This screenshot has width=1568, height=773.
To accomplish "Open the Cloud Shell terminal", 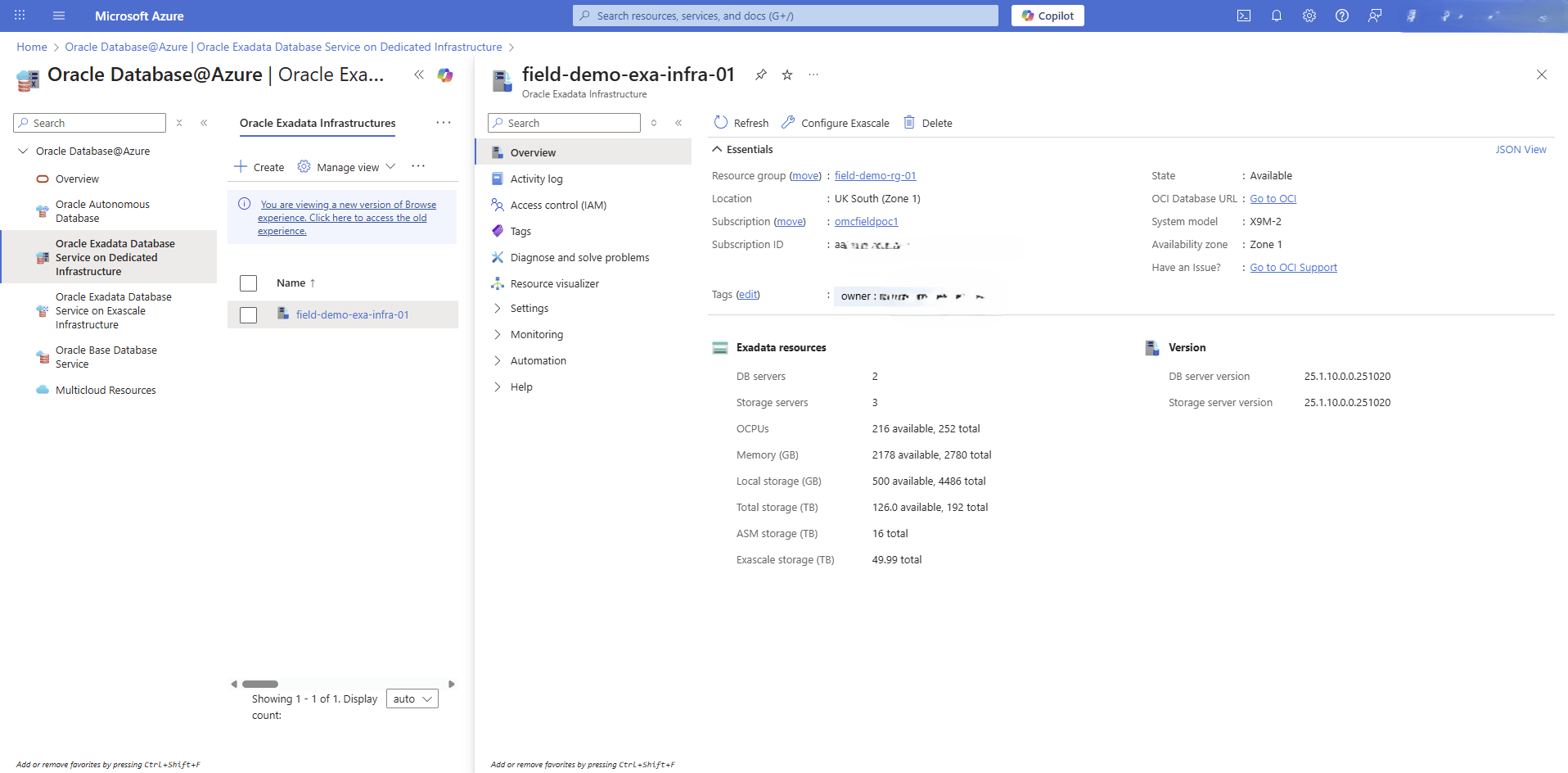I will [1245, 15].
